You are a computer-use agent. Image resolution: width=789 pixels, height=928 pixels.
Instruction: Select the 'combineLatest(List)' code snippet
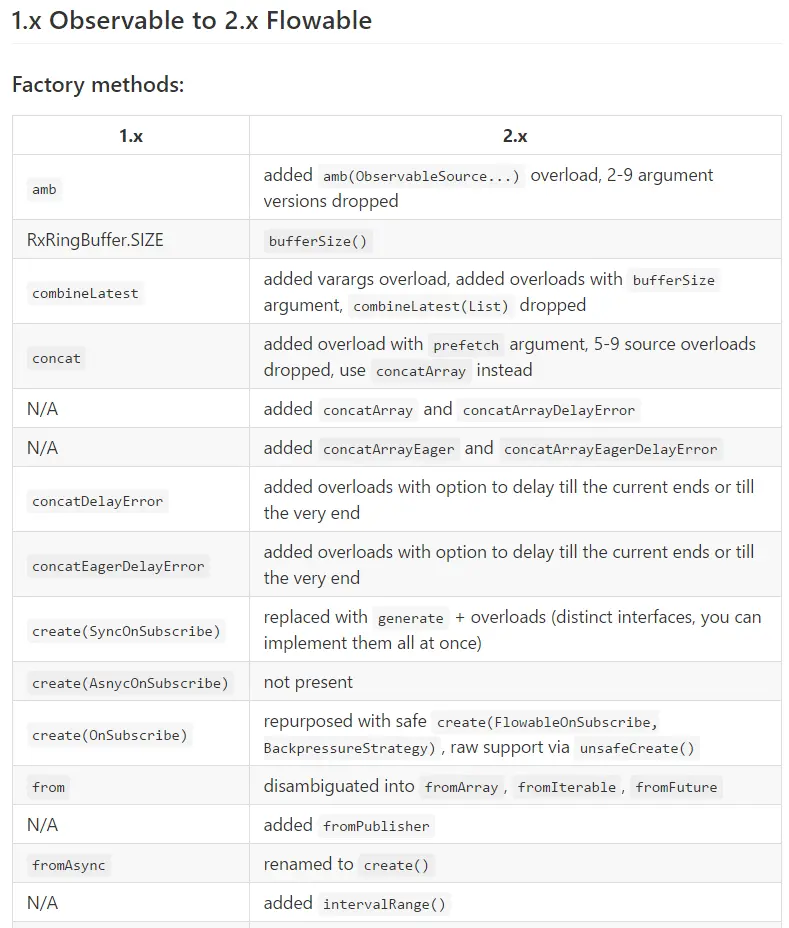coord(431,307)
